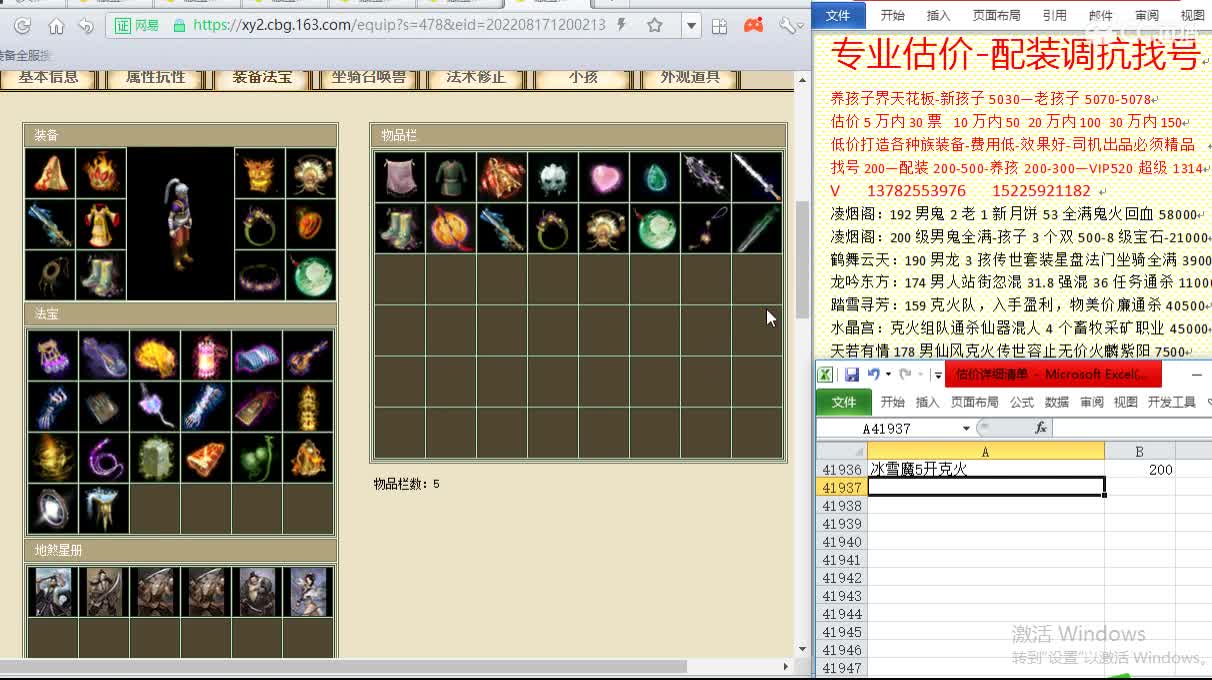1212x680 pixels.
Task: Click the yellow robe item in equipment panel
Action: pos(101,224)
